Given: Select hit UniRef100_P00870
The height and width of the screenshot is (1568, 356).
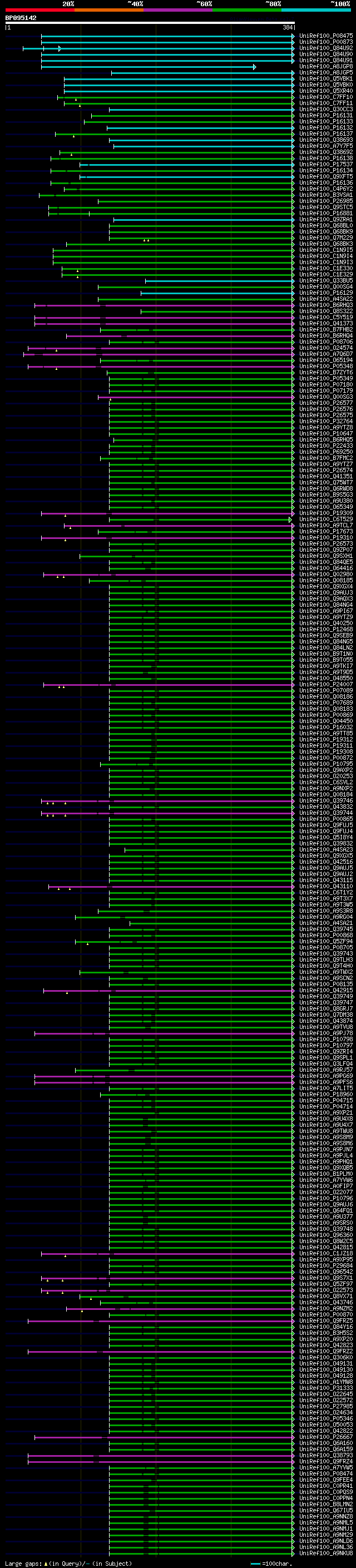Looking at the screenshot, I should click(326, 1315).
